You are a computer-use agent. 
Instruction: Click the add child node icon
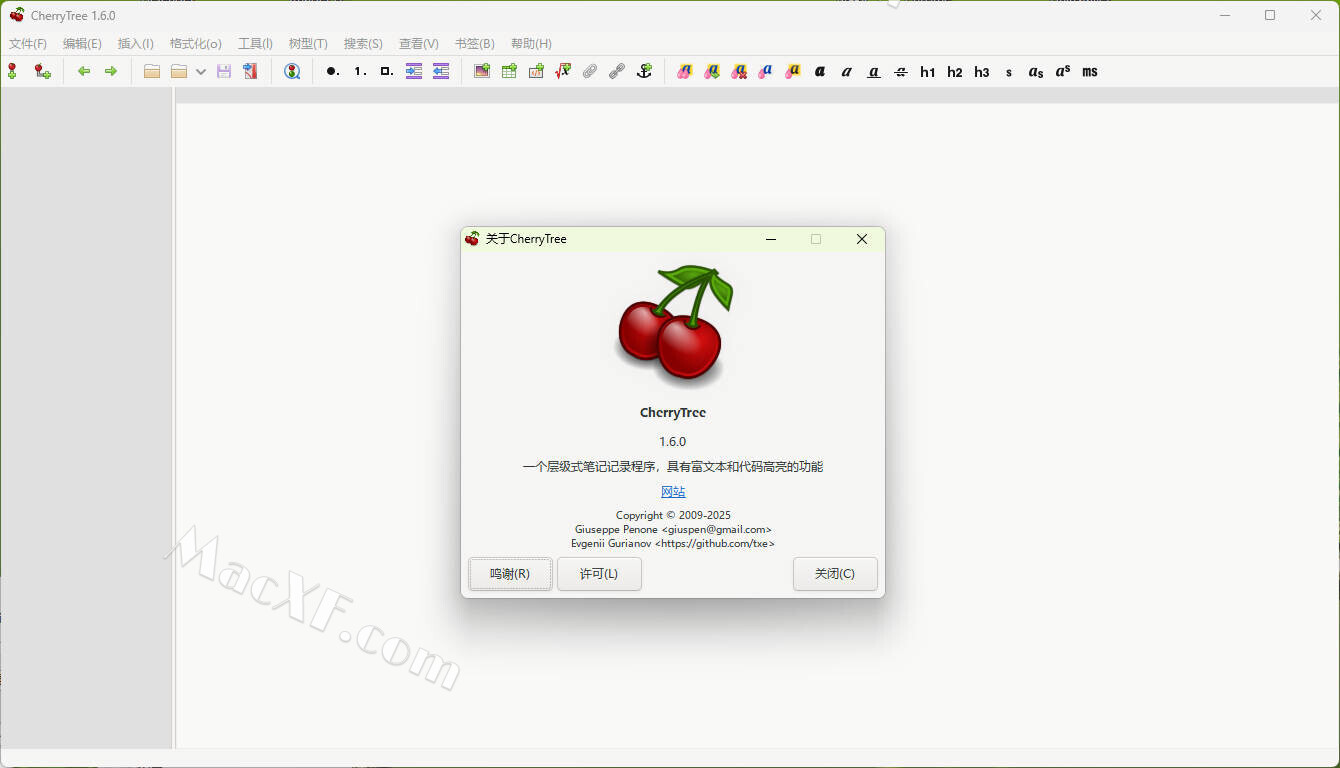coord(42,71)
